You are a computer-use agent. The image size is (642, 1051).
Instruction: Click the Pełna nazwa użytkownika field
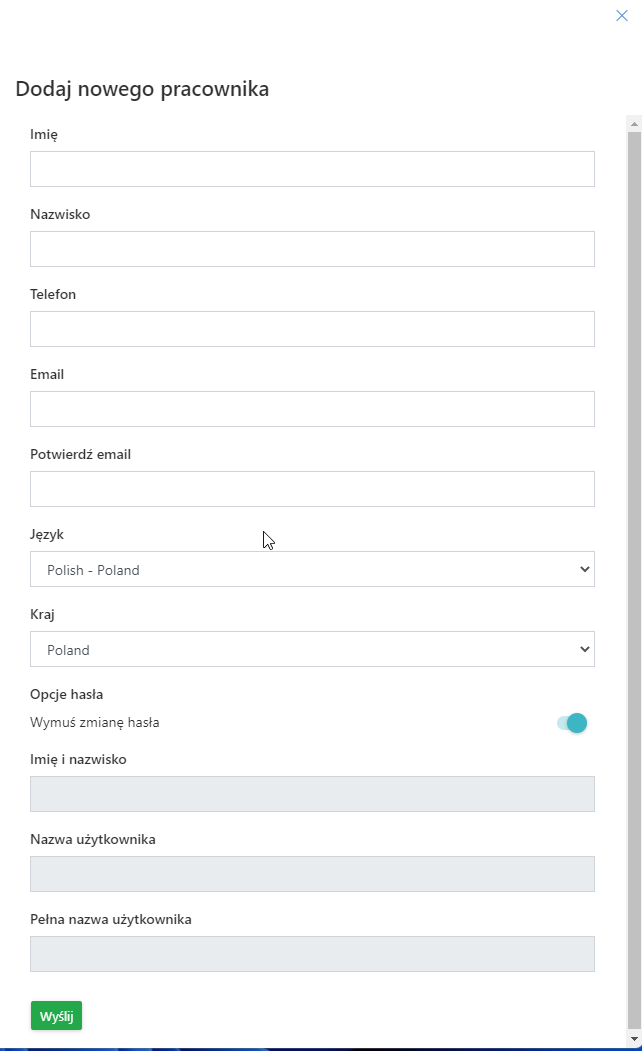pos(312,954)
